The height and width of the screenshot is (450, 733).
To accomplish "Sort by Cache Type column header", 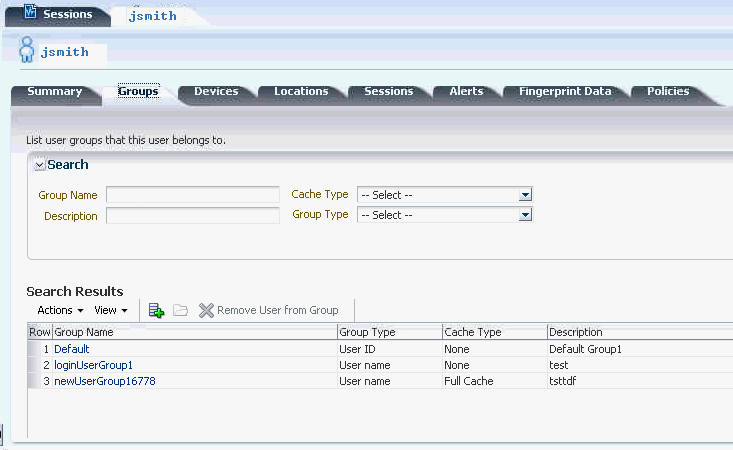I will (x=495, y=332).
